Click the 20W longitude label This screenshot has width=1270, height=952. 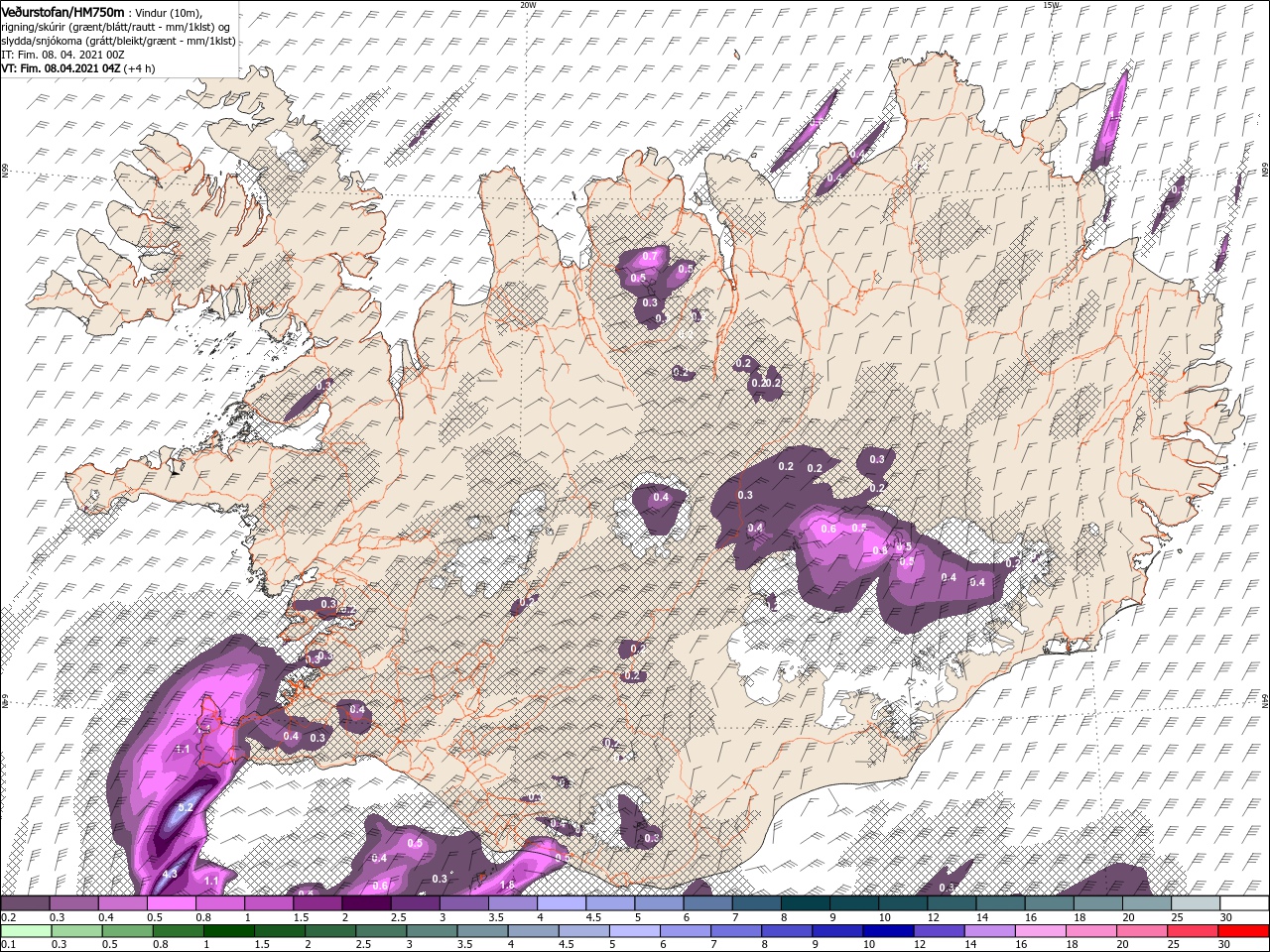pyautogui.click(x=528, y=5)
